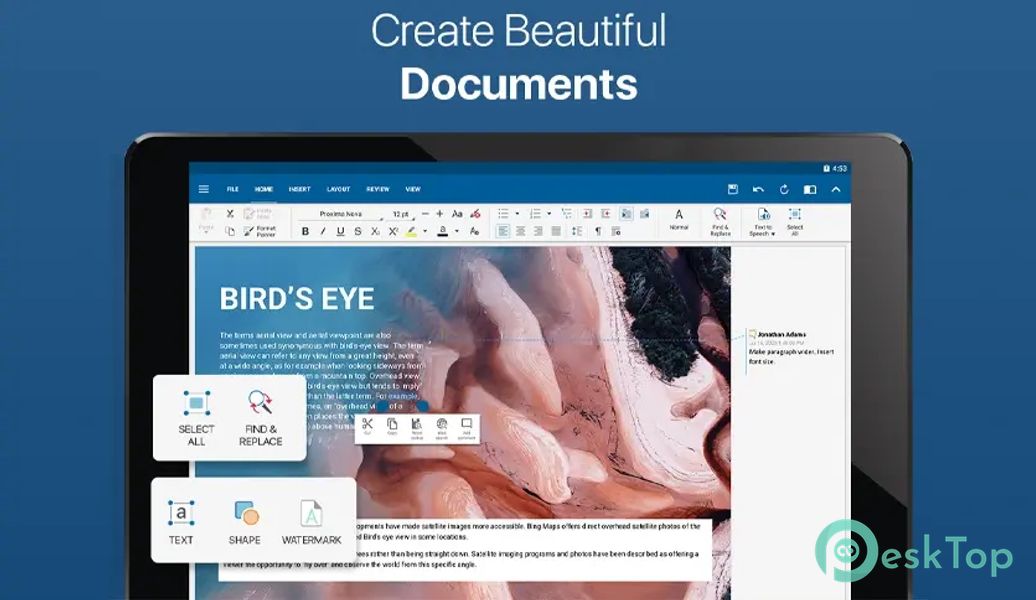Activate the Format Painter tool
Viewport: 1036px width, 600px height.
pyautogui.click(x=260, y=231)
